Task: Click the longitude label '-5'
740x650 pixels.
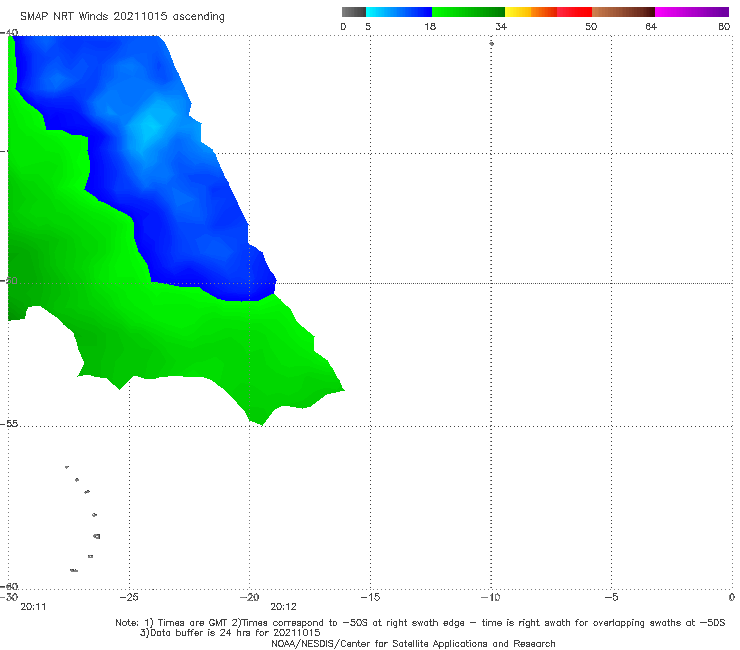Action: point(611,597)
